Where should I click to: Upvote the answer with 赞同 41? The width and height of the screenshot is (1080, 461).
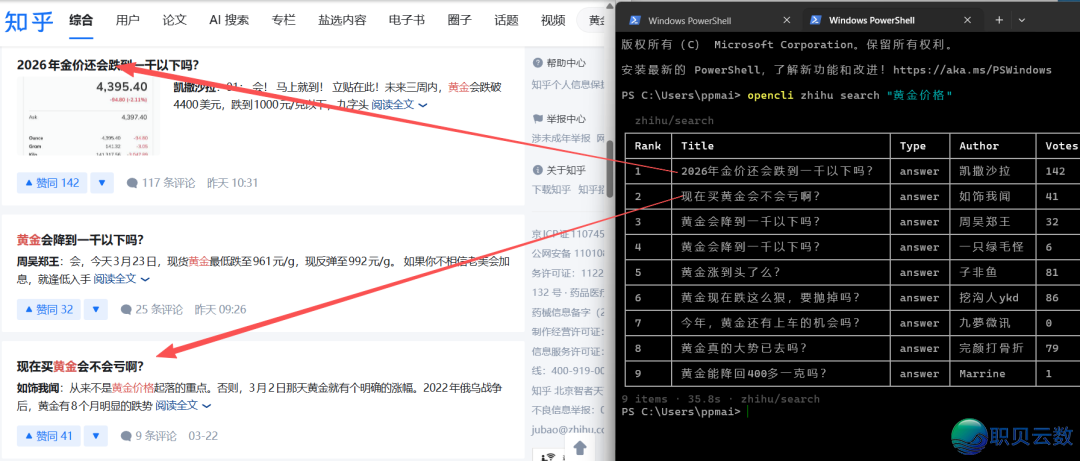point(49,436)
